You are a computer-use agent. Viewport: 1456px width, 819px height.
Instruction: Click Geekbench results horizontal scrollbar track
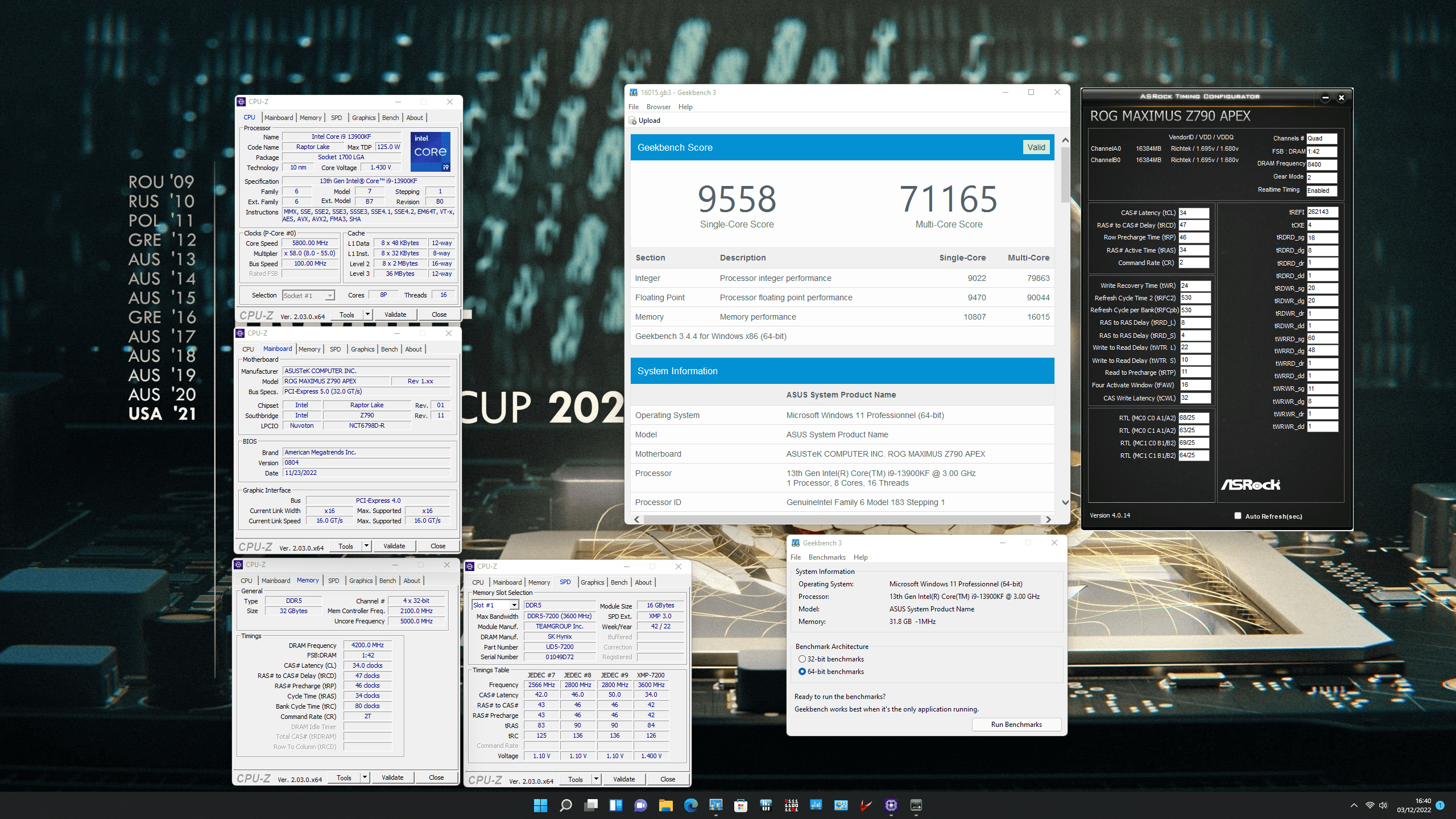pyautogui.click(x=842, y=519)
